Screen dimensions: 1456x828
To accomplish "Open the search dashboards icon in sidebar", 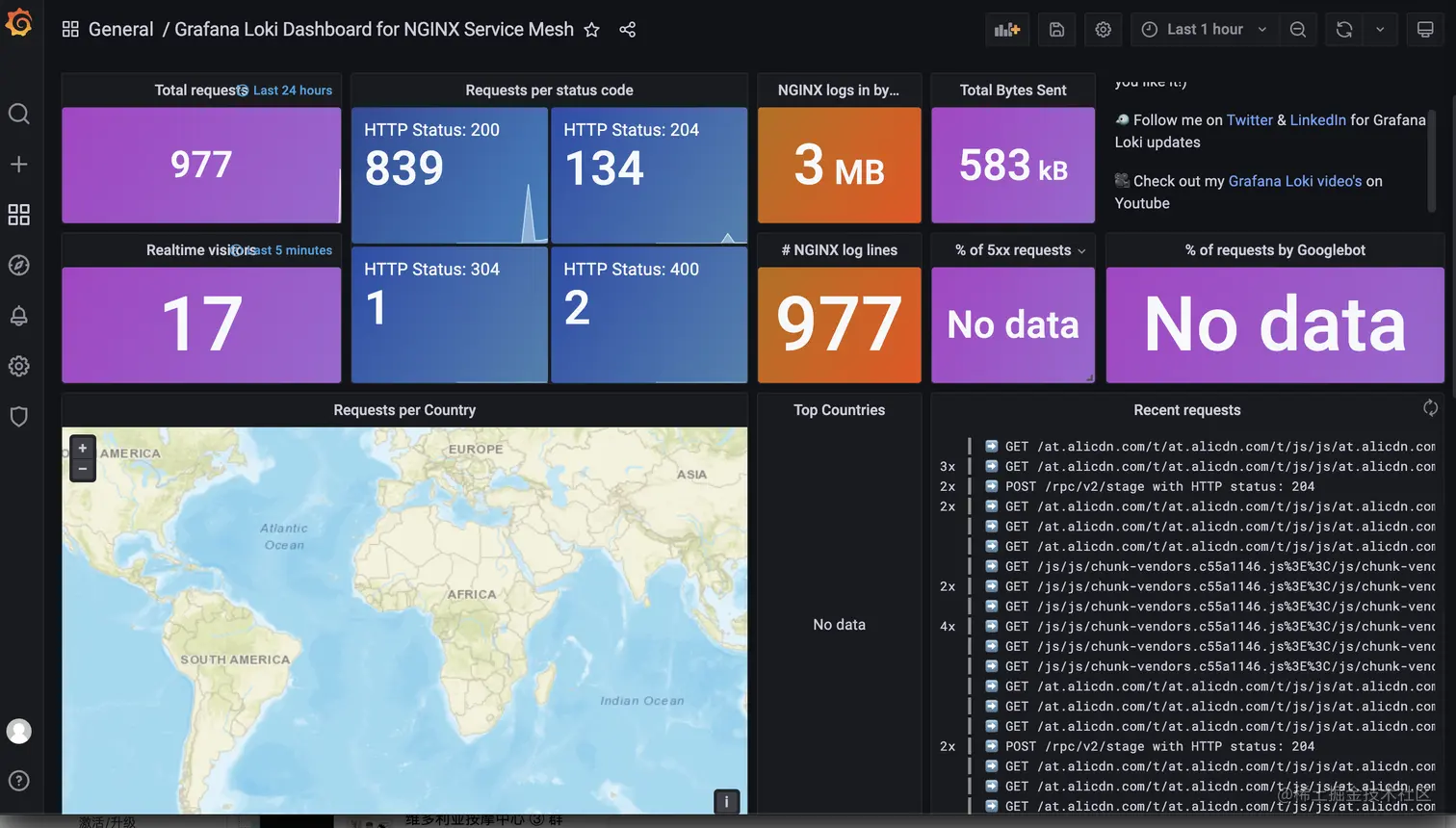I will 19,114.
